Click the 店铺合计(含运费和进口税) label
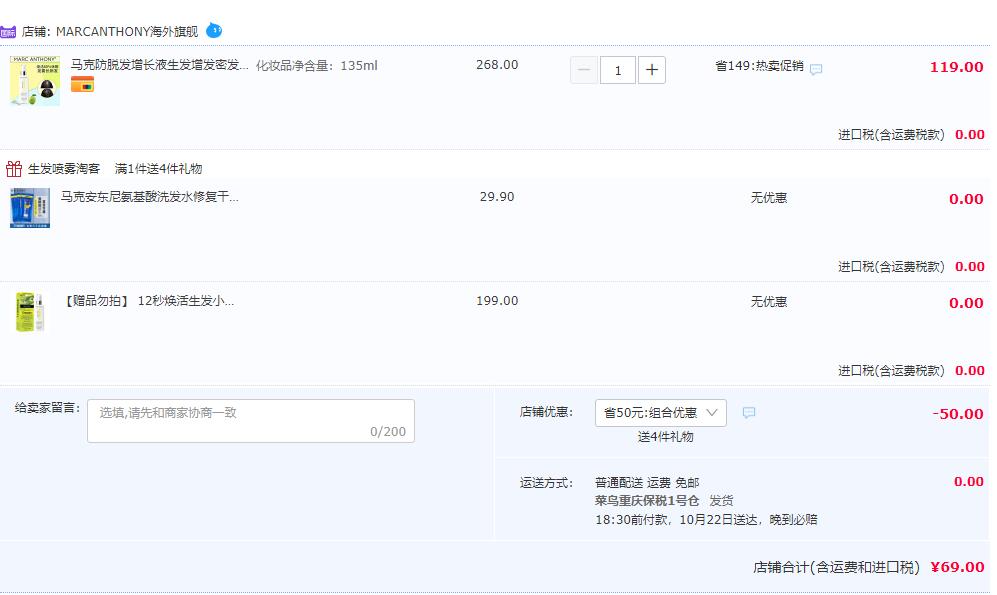The width and height of the screenshot is (997, 595). coord(837,567)
